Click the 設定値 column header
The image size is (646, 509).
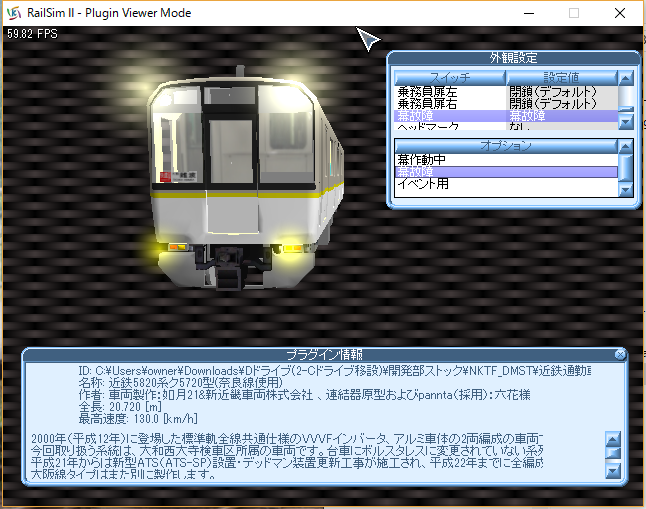tap(562, 77)
